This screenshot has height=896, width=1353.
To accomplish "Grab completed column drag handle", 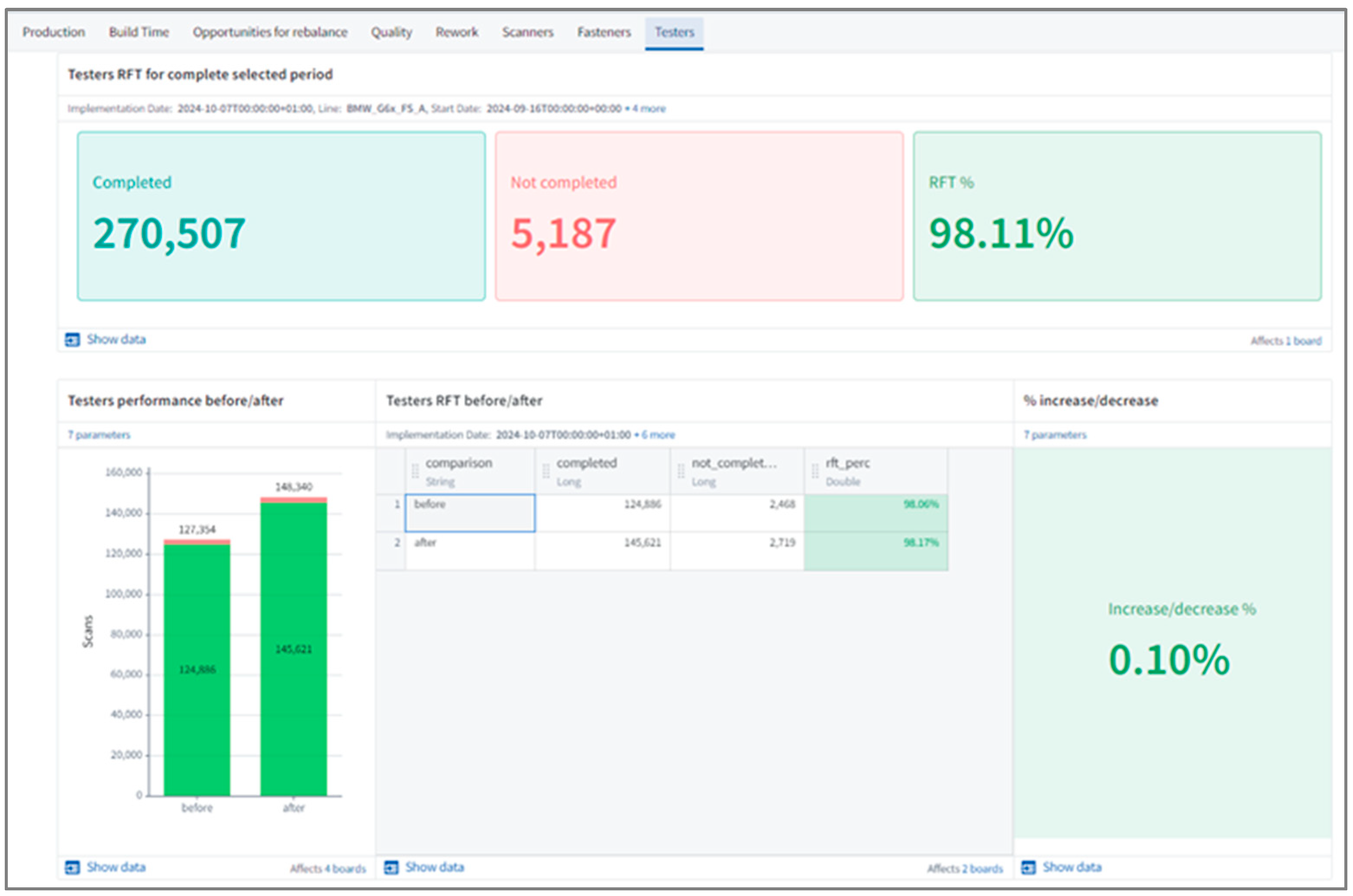I will (x=546, y=471).
